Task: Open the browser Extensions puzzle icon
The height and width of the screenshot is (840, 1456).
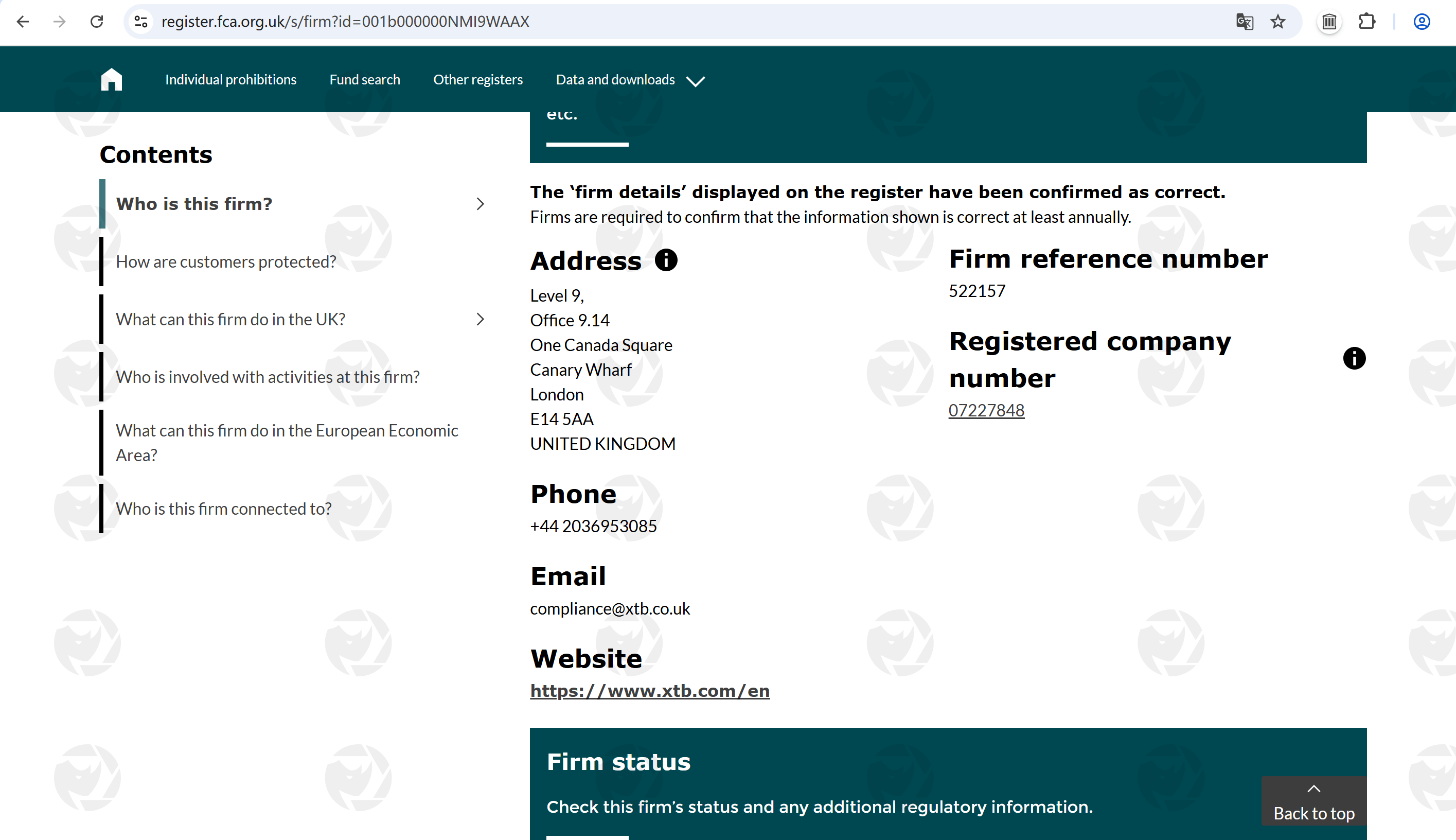Action: [1366, 22]
